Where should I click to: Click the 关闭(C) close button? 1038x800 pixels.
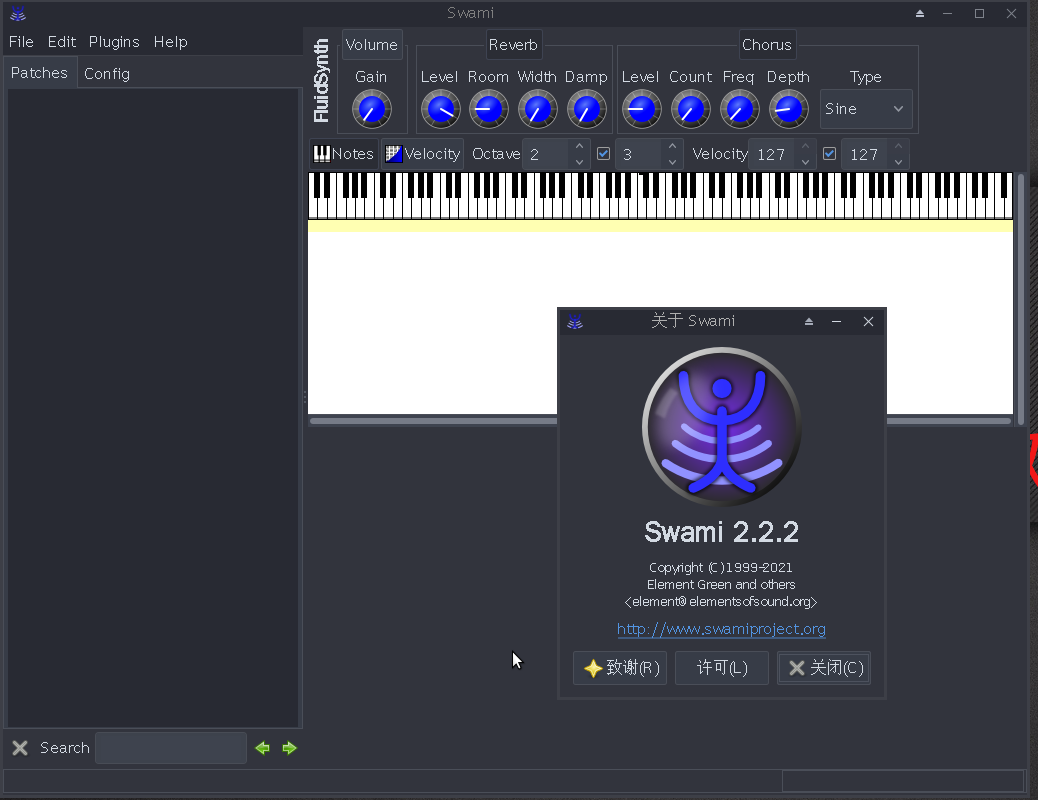(824, 668)
